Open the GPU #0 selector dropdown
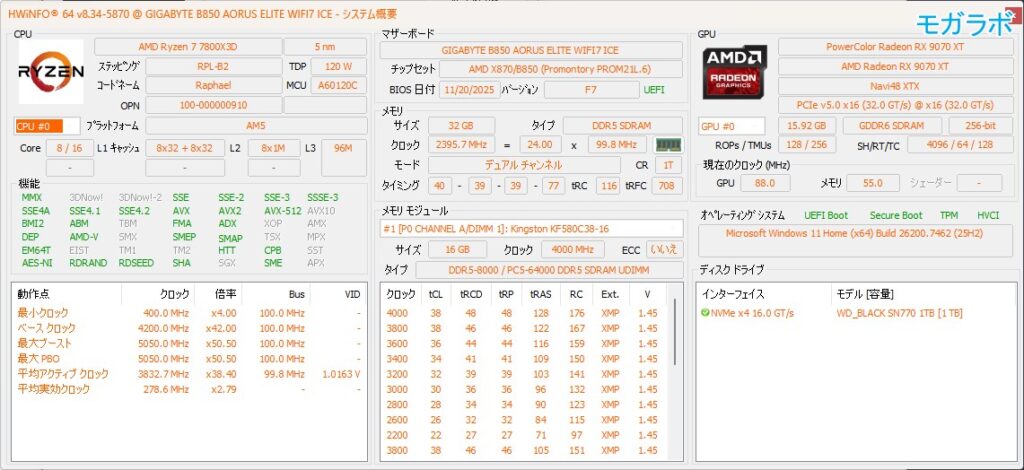 [x=731, y=126]
